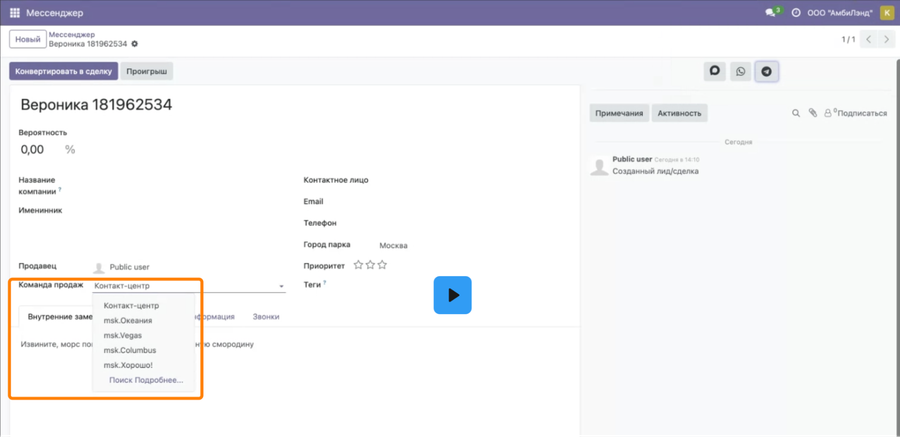900x437 pixels.
Task: Open the gear settings next to record name
Action: 134,44
